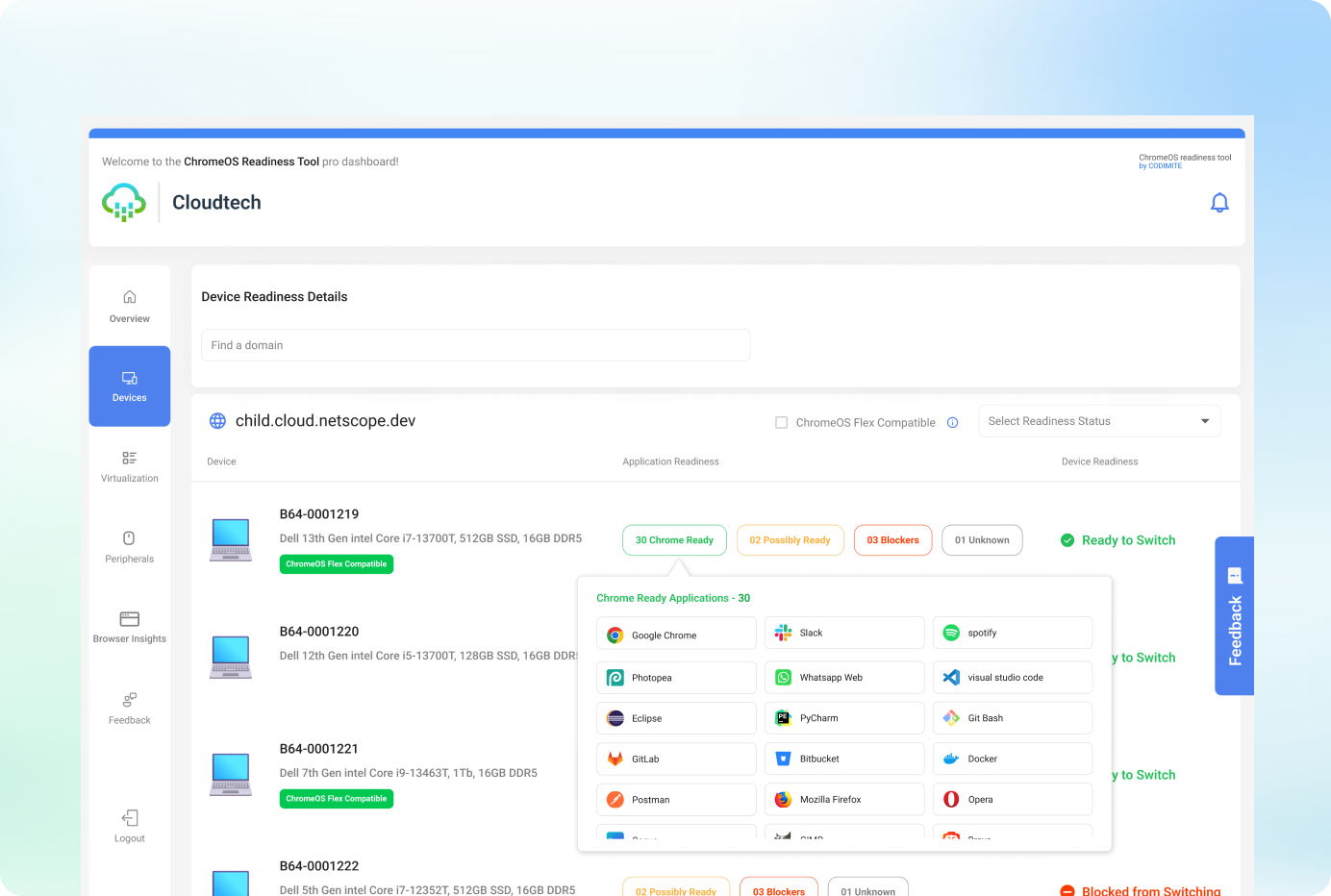The width and height of the screenshot is (1331, 896).
Task: Click the Cloudtech logo
Action: click(x=123, y=202)
